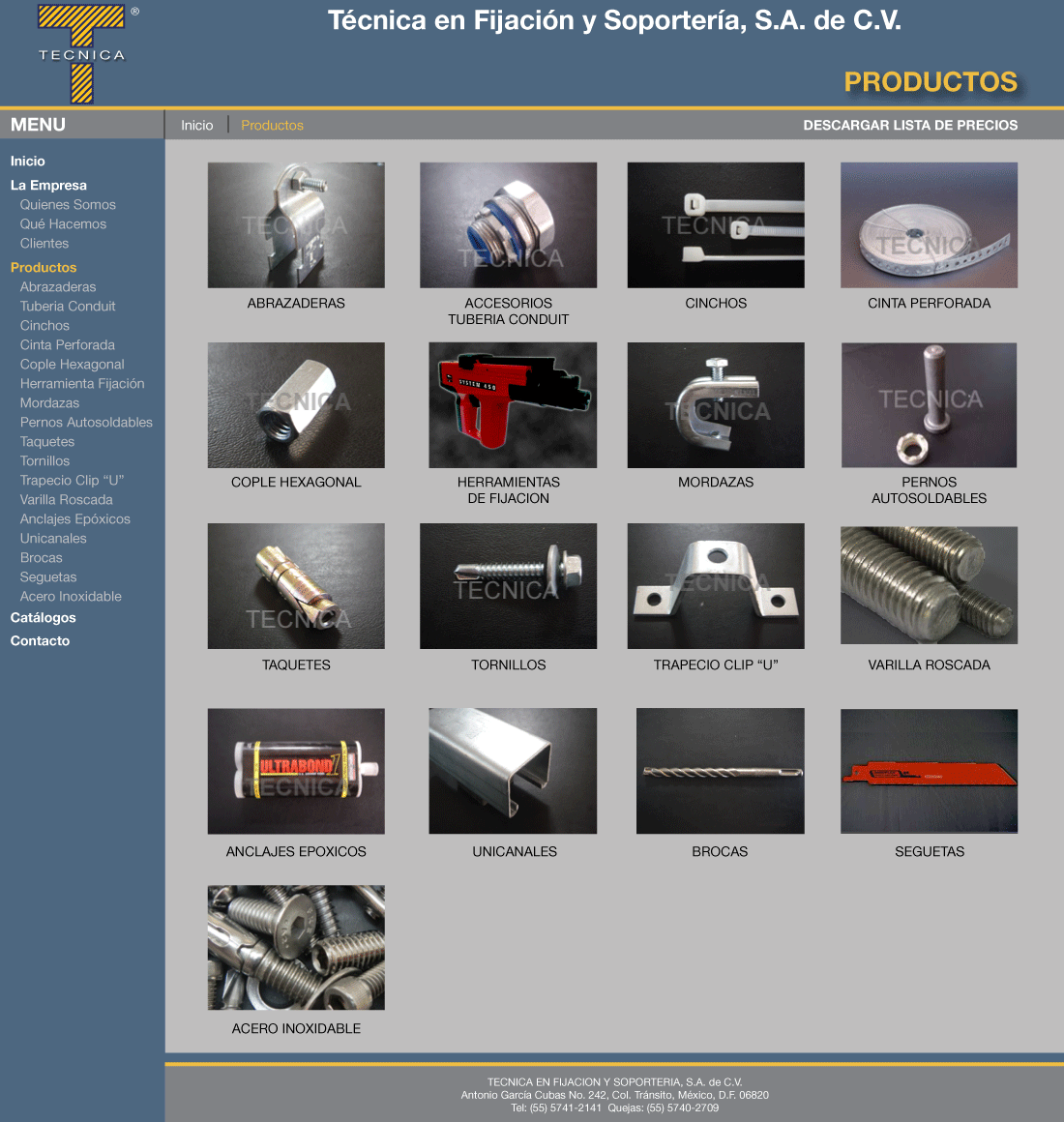This screenshot has width=1064, height=1122.
Task: Click the Tuberia Conduit sidebar link
Action: [68, 306]
